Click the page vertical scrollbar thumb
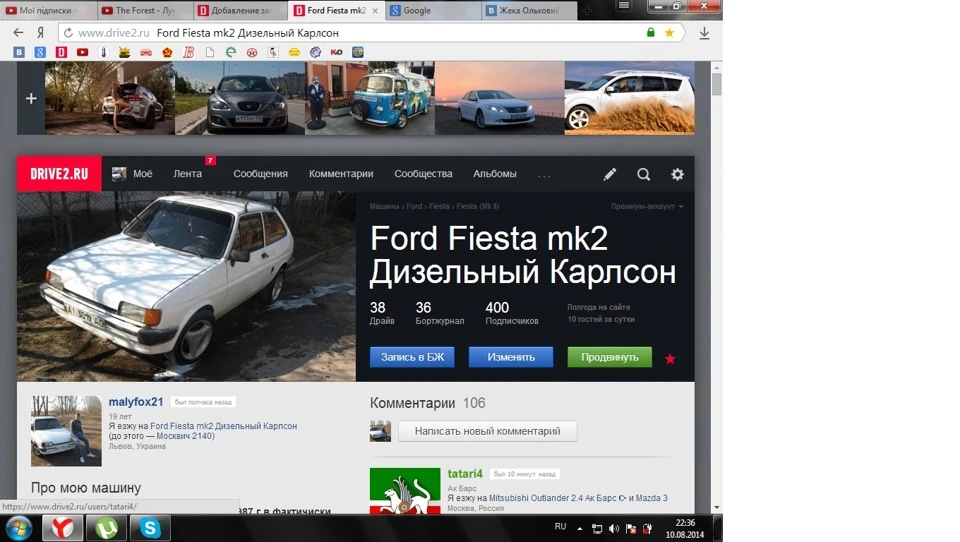This screenshot has width=960, height=542. click(x=716, y=83)
